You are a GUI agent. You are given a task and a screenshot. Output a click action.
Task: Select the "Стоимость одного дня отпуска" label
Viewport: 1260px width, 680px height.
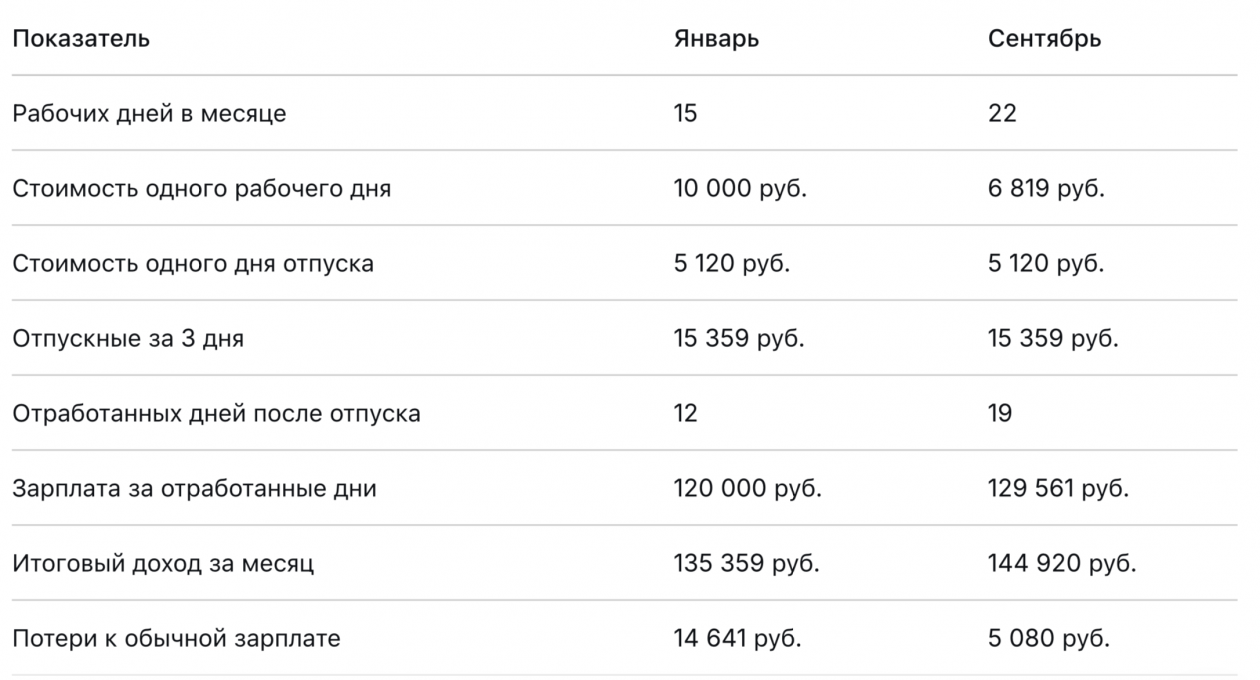tap(193, 263)
